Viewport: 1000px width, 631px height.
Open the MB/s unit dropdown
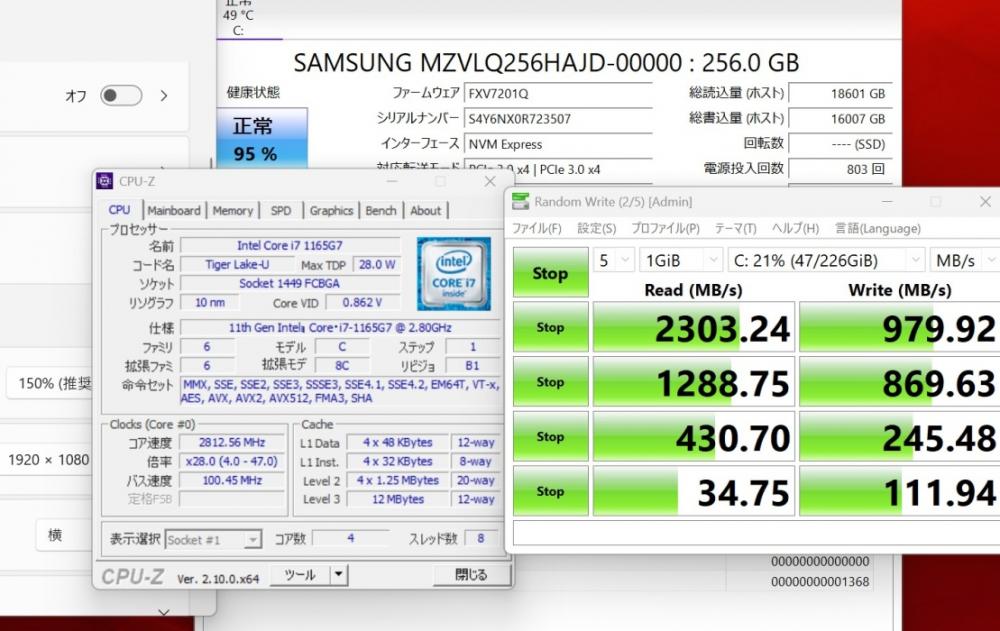(964, 260)
